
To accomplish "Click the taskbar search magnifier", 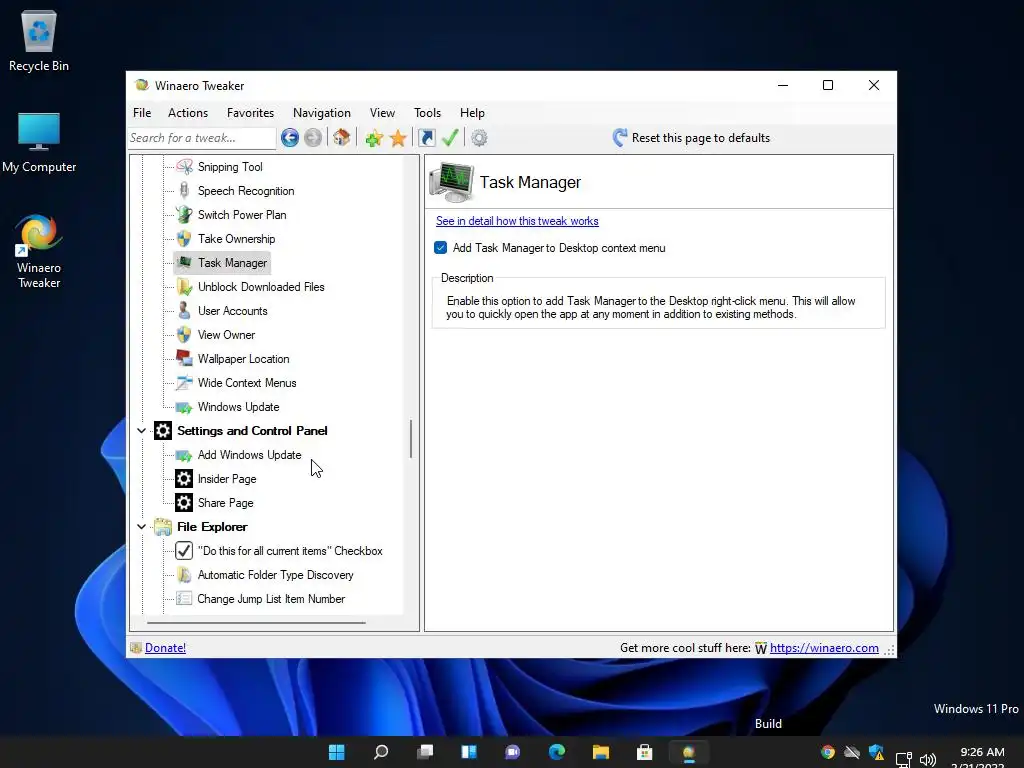I will [x=381, y=752].
